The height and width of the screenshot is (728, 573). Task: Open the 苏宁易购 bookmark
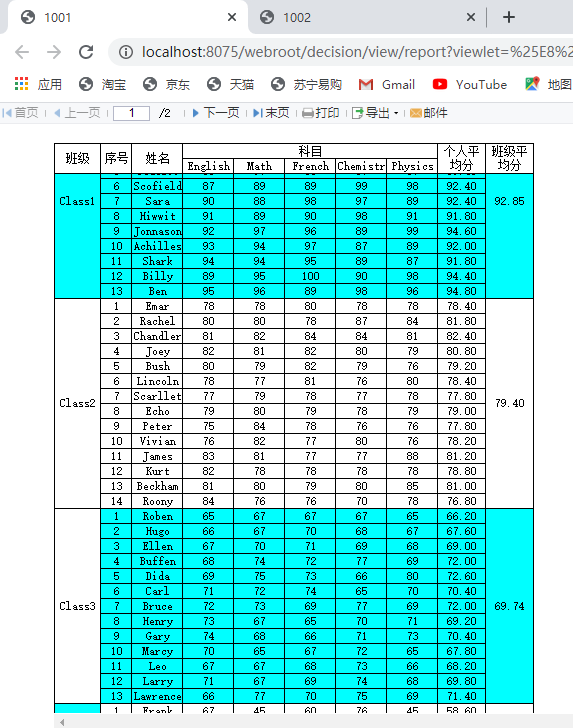[x=306, y=84]
